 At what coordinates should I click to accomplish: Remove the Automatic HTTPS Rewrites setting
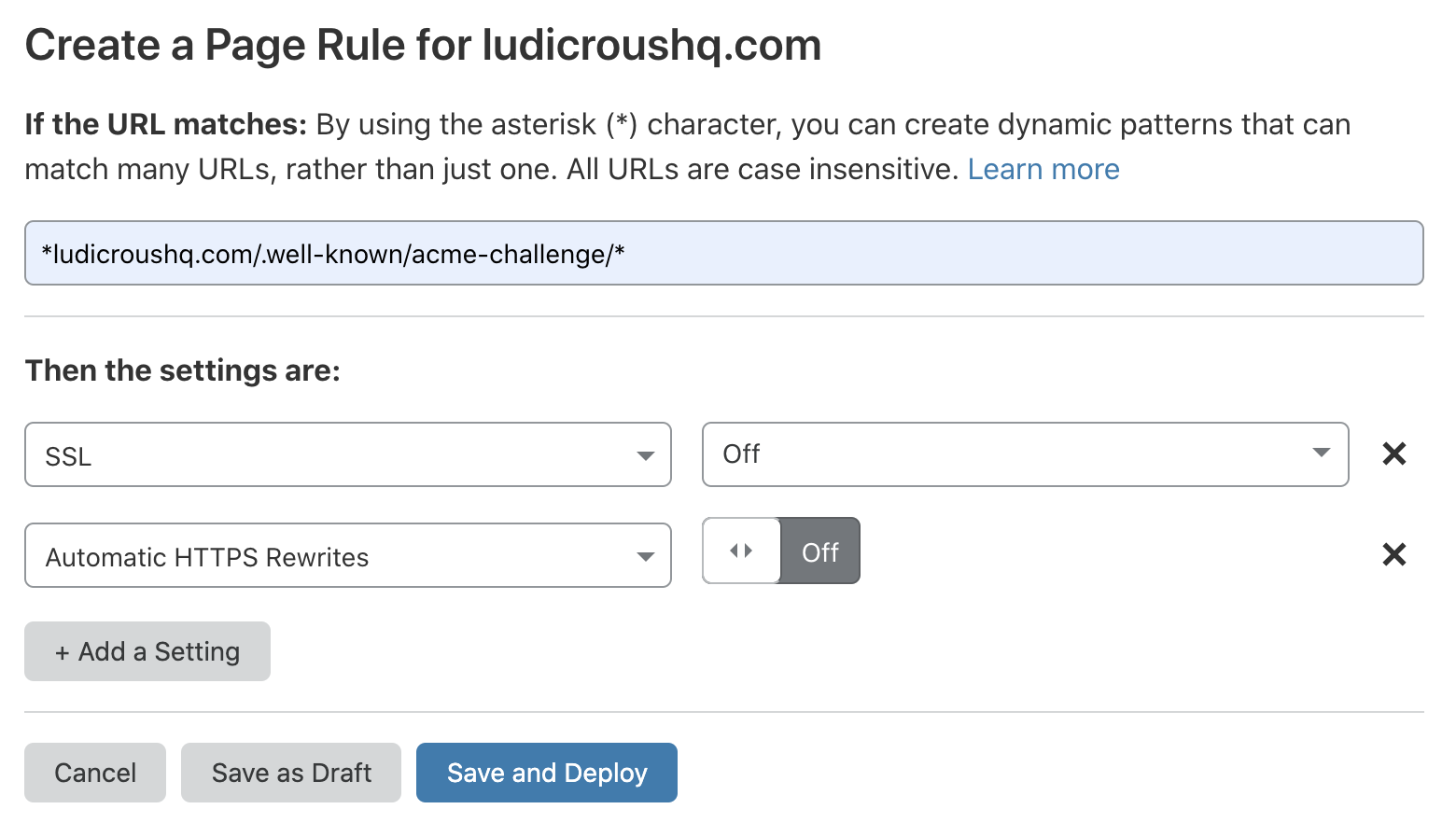(1393, 555)
